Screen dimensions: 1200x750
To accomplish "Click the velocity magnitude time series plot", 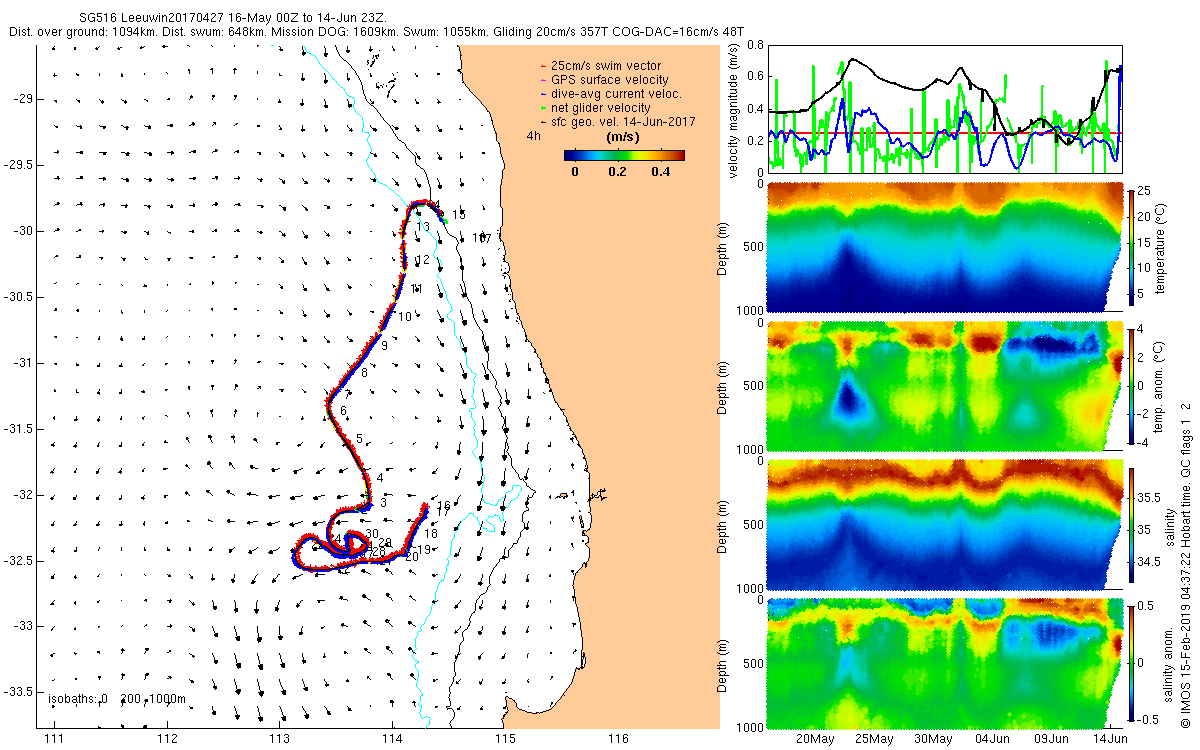I will pyautogui.click(x=944, y=108).
